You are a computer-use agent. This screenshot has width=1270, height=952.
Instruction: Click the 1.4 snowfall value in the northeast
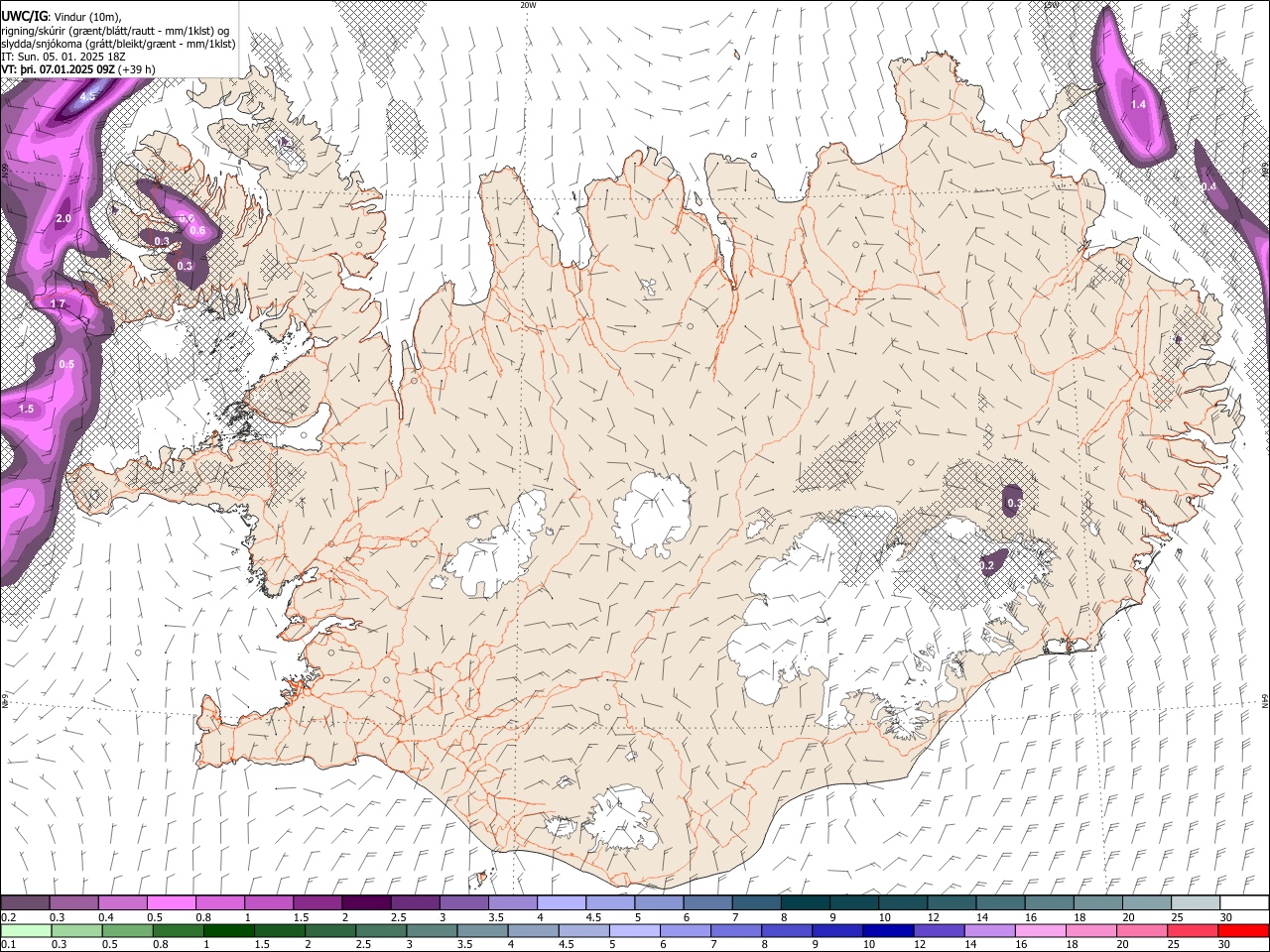(1138, 104)
